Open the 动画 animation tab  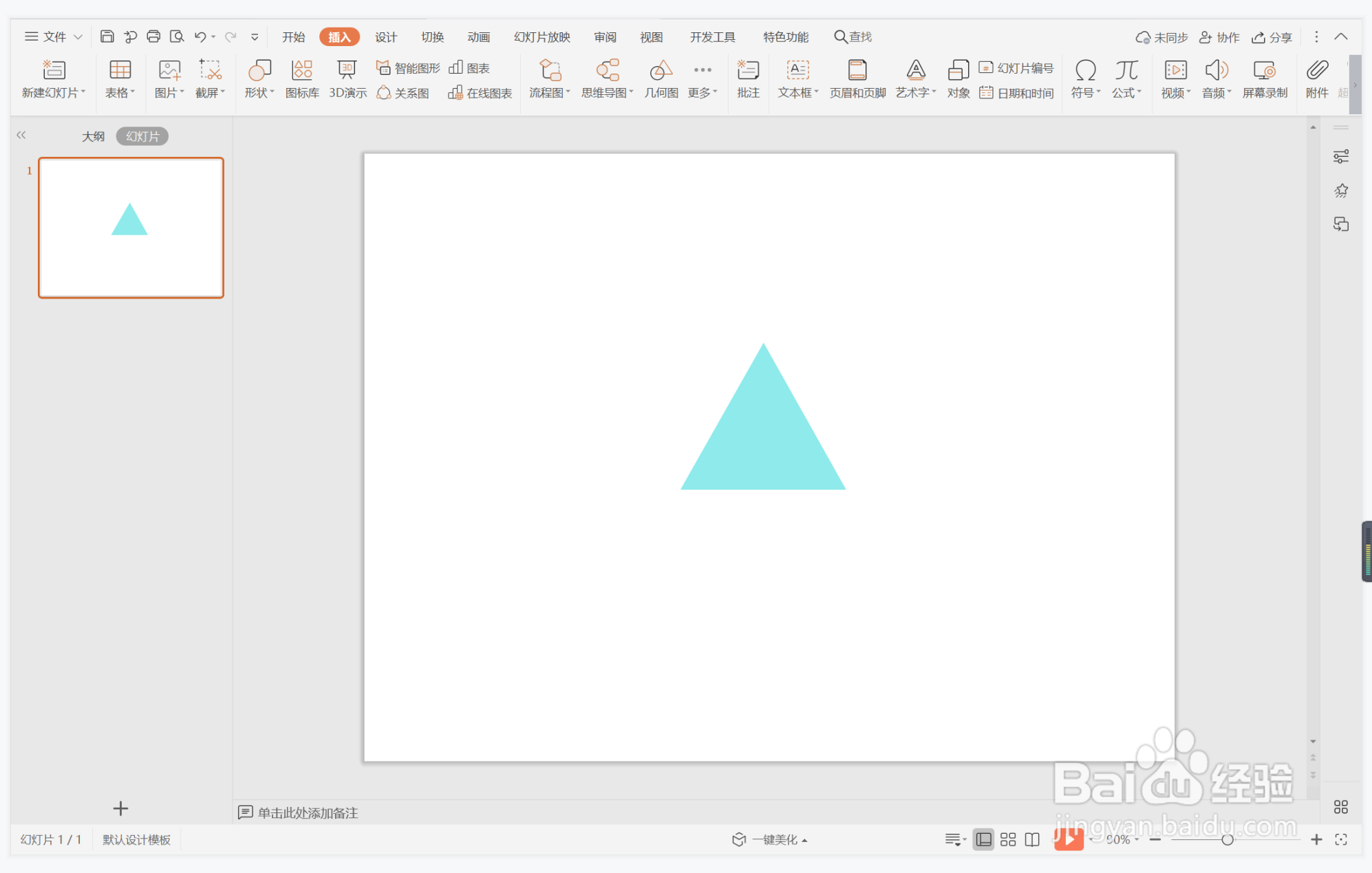click(x=478, y=37)
